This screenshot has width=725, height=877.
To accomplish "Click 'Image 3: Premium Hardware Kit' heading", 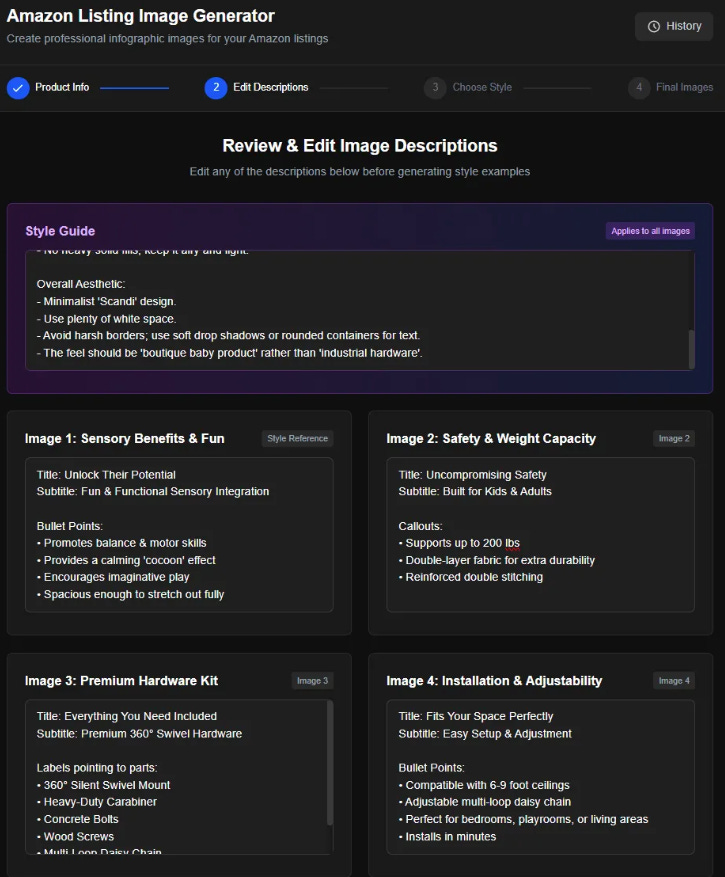I will [121, 681].
